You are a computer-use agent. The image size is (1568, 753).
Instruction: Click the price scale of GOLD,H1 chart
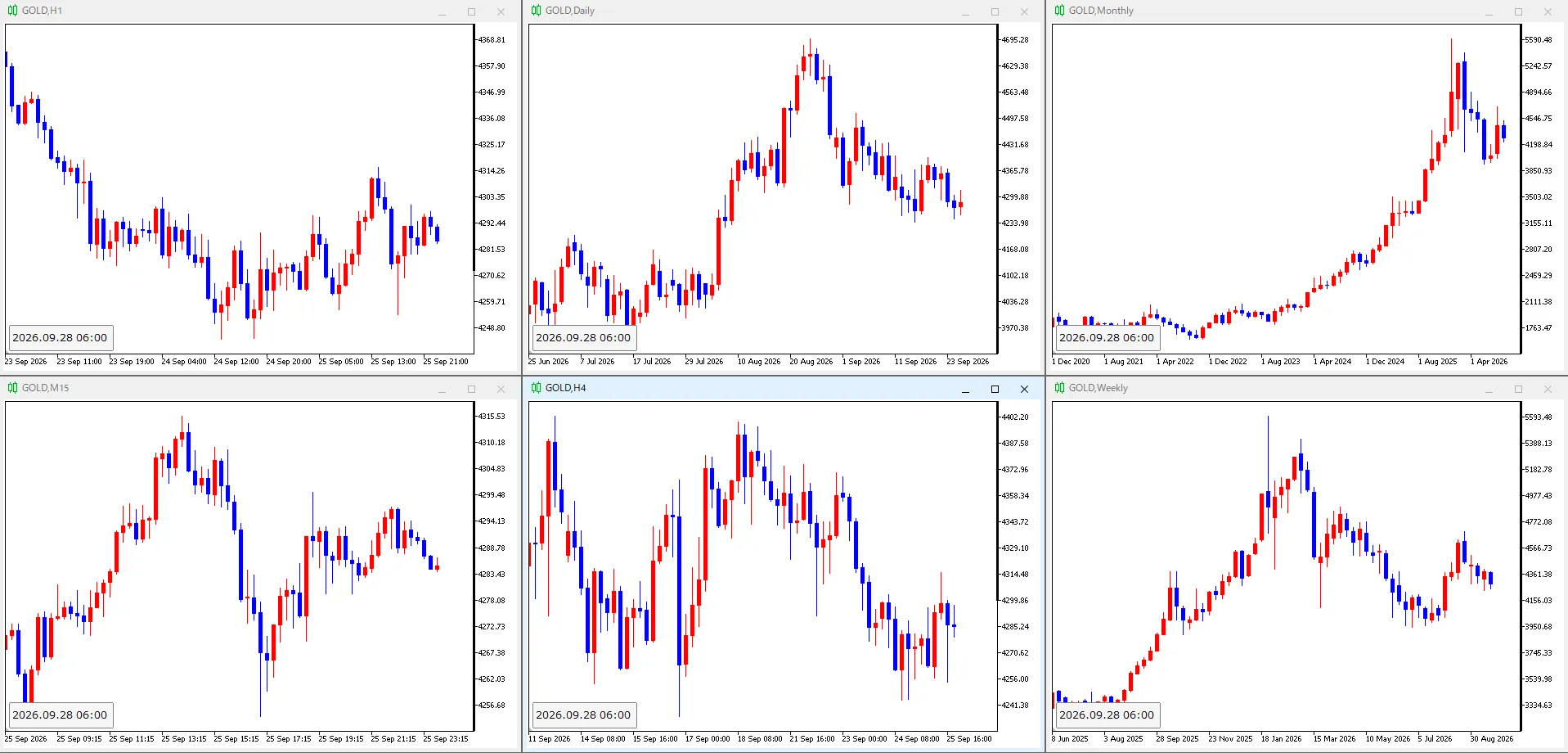(x=496, y=188)
